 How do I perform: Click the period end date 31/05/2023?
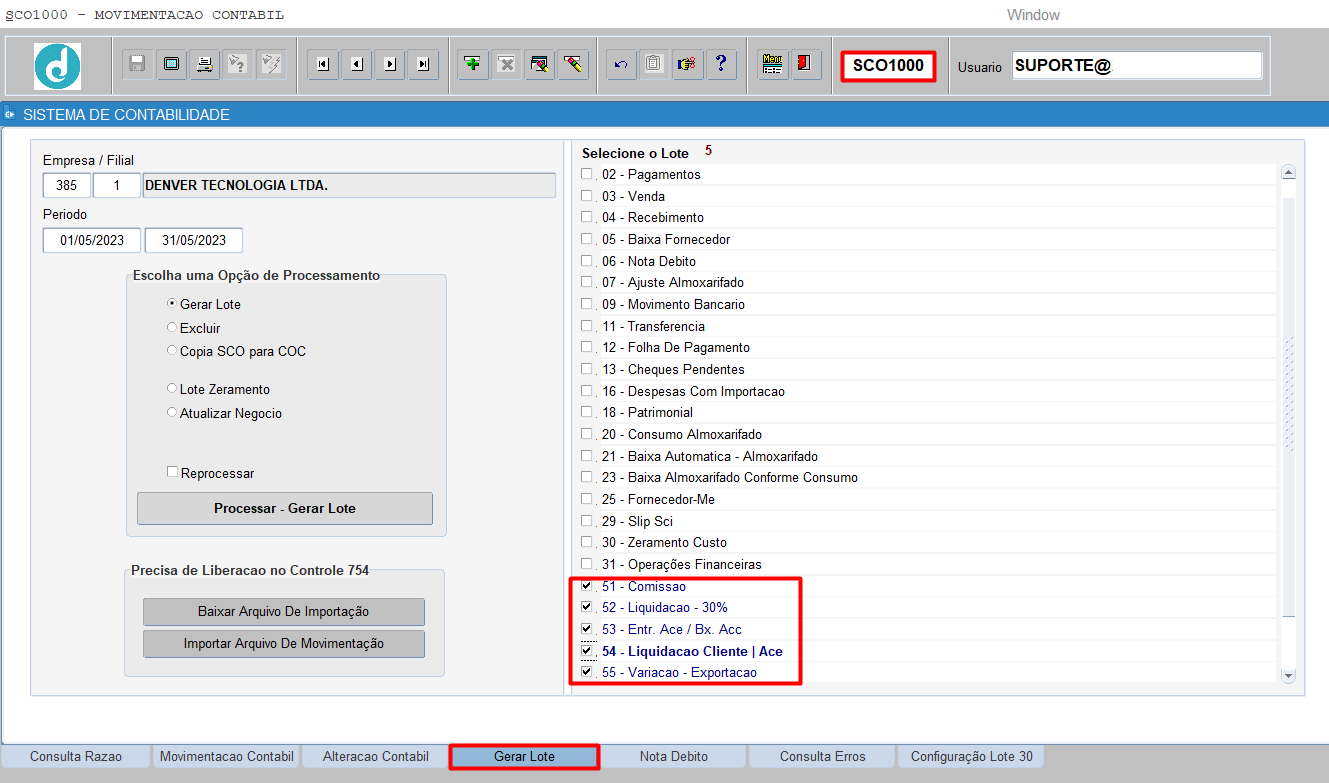194,240
